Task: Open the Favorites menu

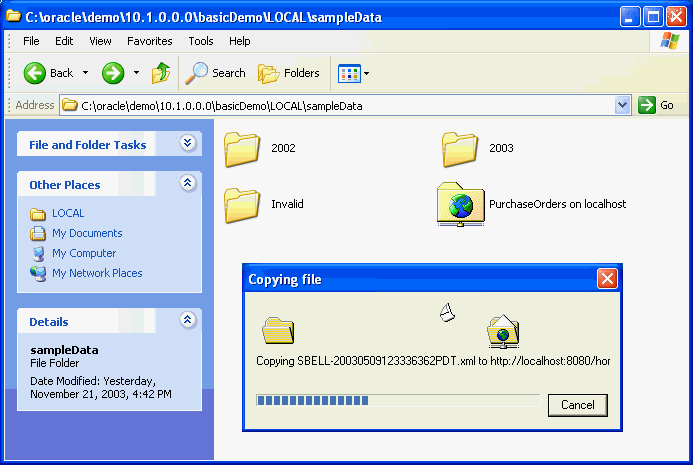Action: (149, 41)
